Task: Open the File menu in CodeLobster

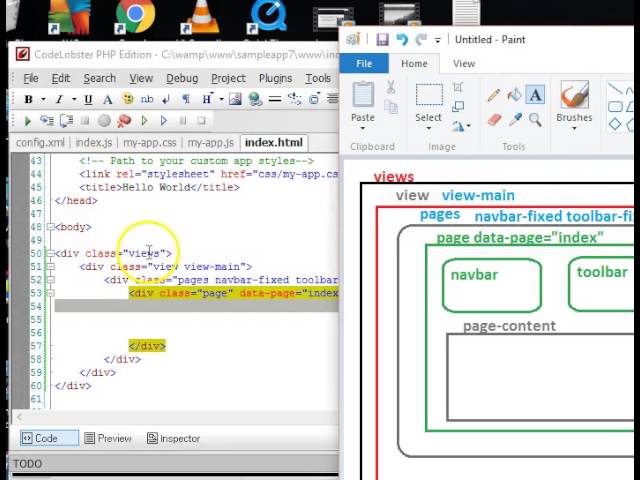Action: click(x=31, y=78)
